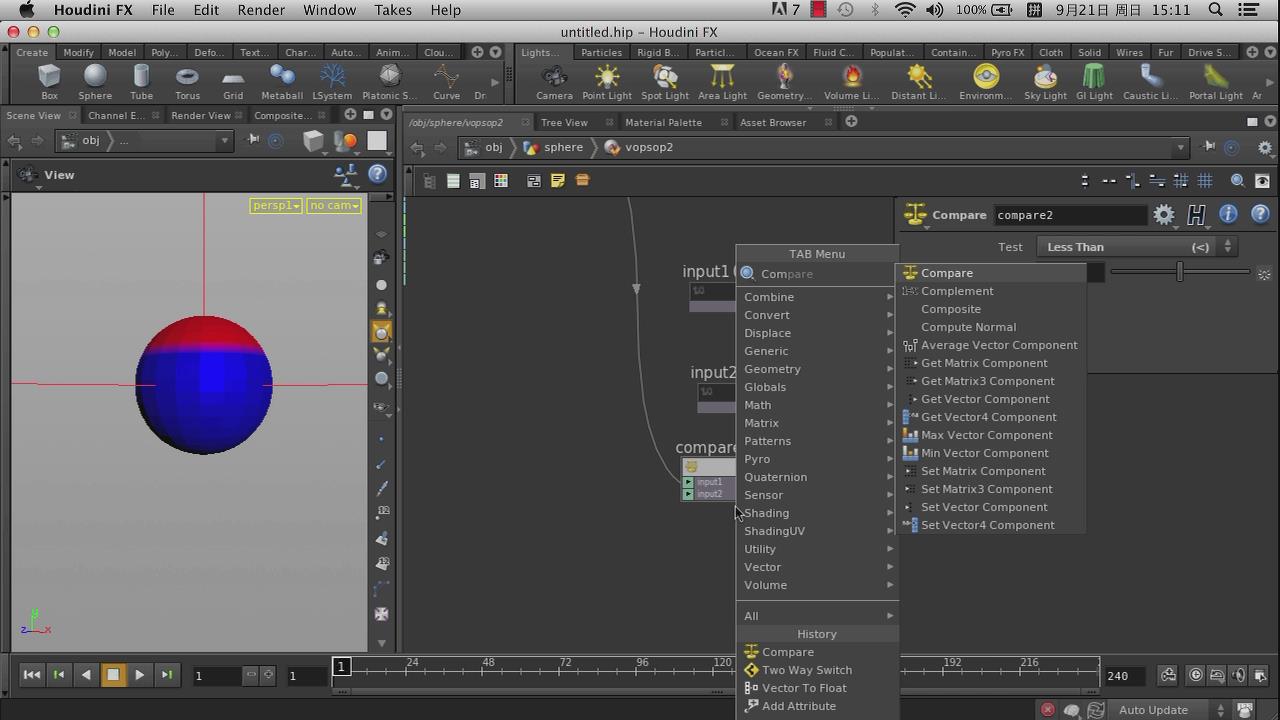Click the TAB Menu search field
This screenshot has height=720, width=1280.
pos(817,274)
